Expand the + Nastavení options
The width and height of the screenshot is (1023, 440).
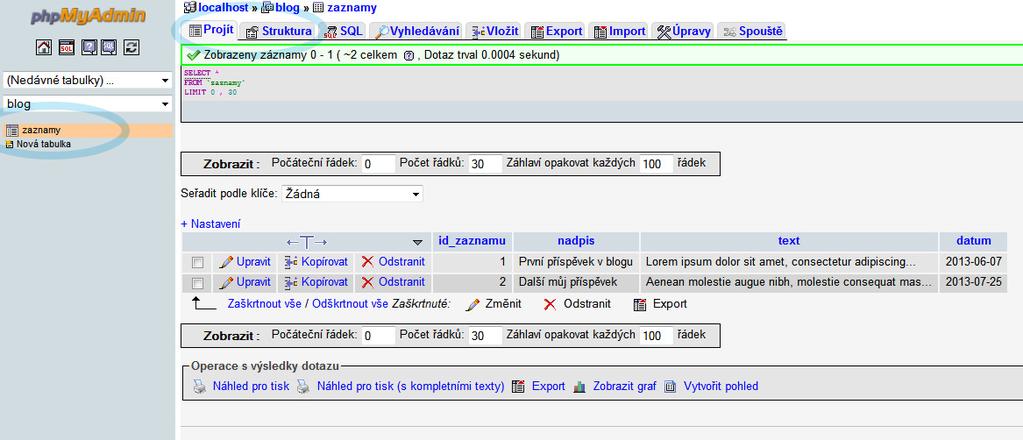click(x=210, y=224)
